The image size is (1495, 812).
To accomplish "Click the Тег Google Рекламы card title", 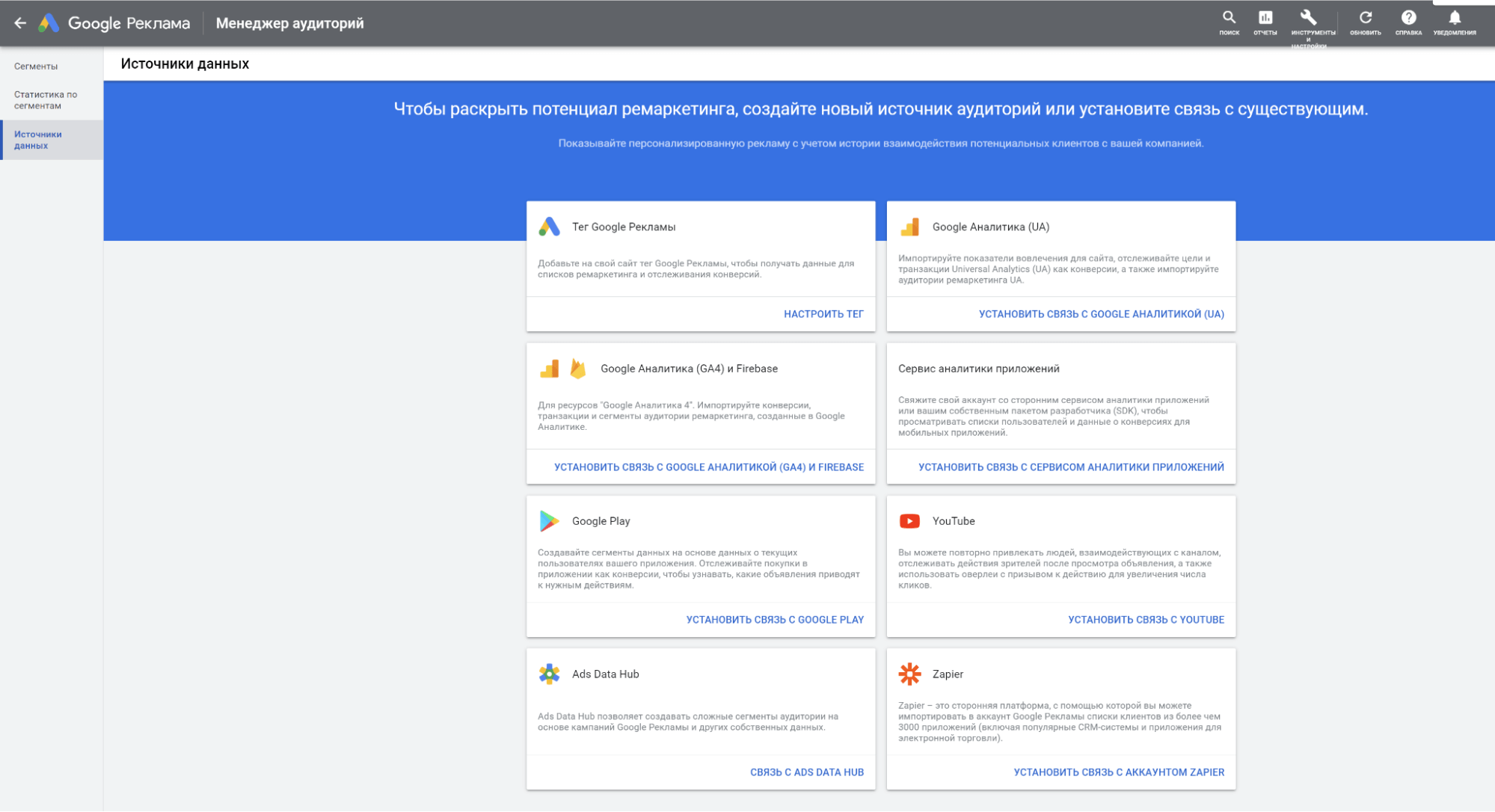I will point(624,227).
